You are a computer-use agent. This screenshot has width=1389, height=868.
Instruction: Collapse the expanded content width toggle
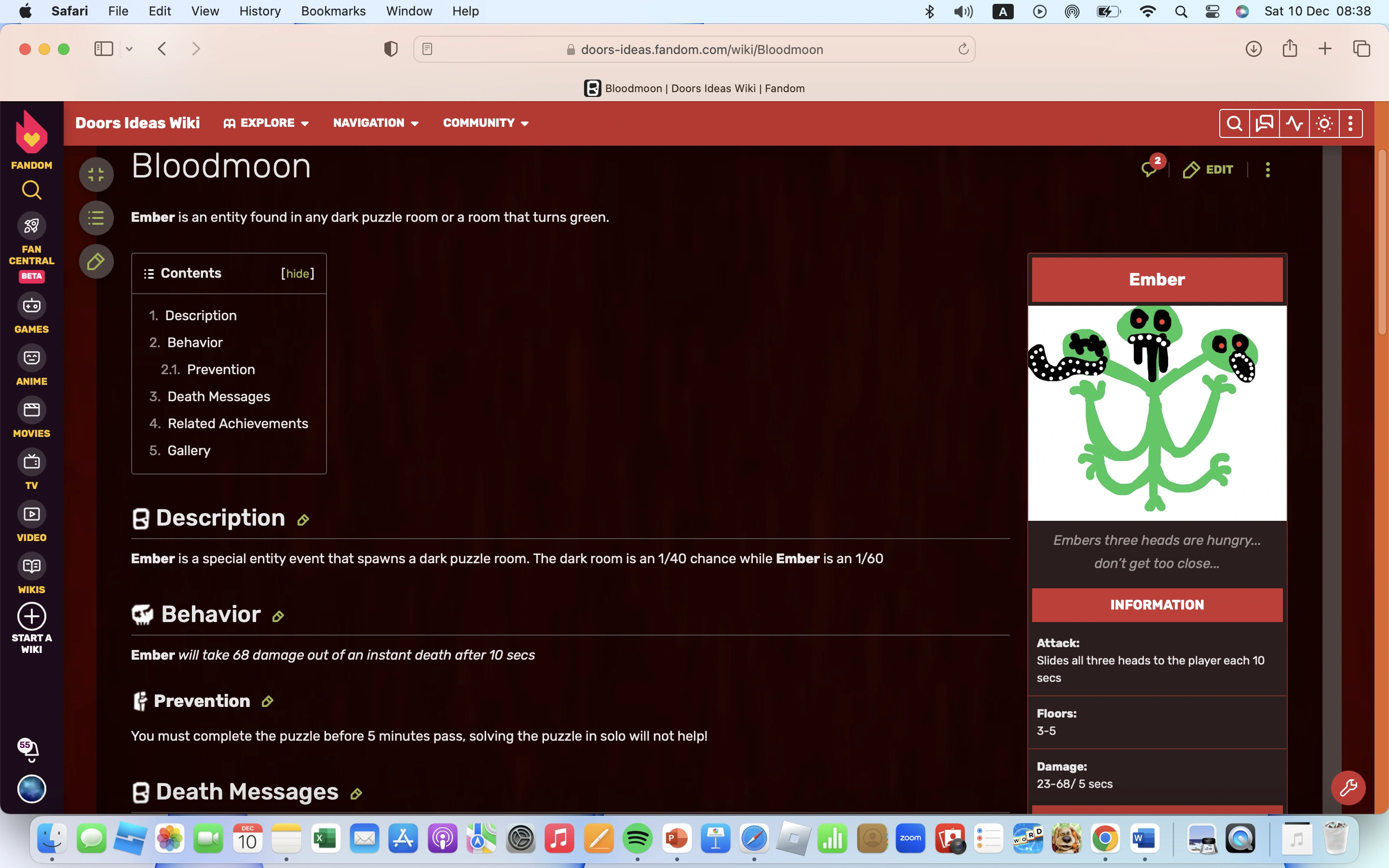coord(96,175)
